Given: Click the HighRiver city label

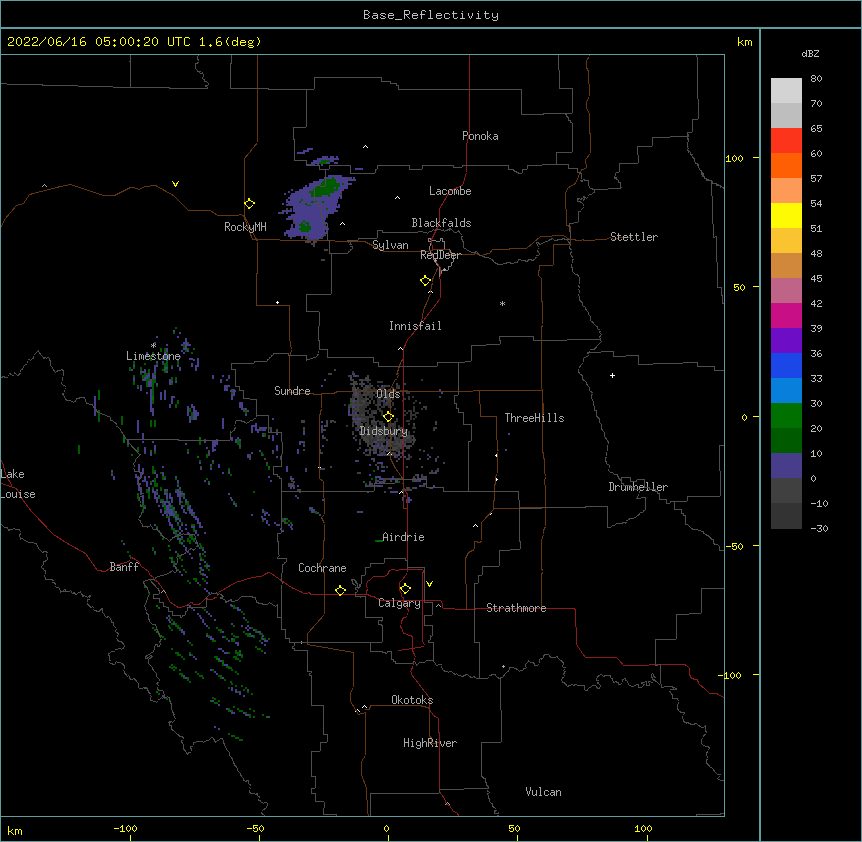Looking at the screenshot, I should (430, 743).
